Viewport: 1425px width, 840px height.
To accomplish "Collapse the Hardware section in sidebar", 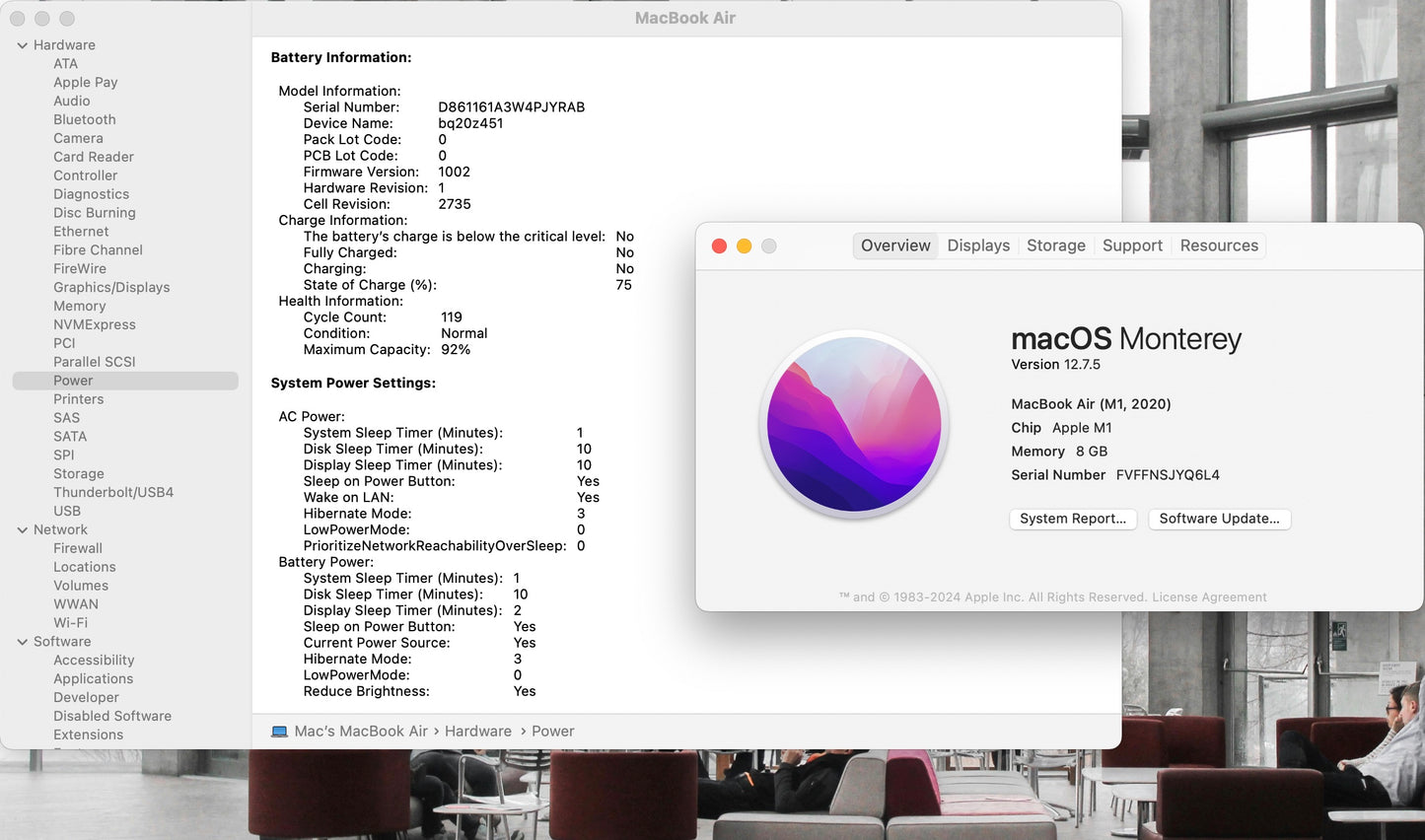I will 23,45.
